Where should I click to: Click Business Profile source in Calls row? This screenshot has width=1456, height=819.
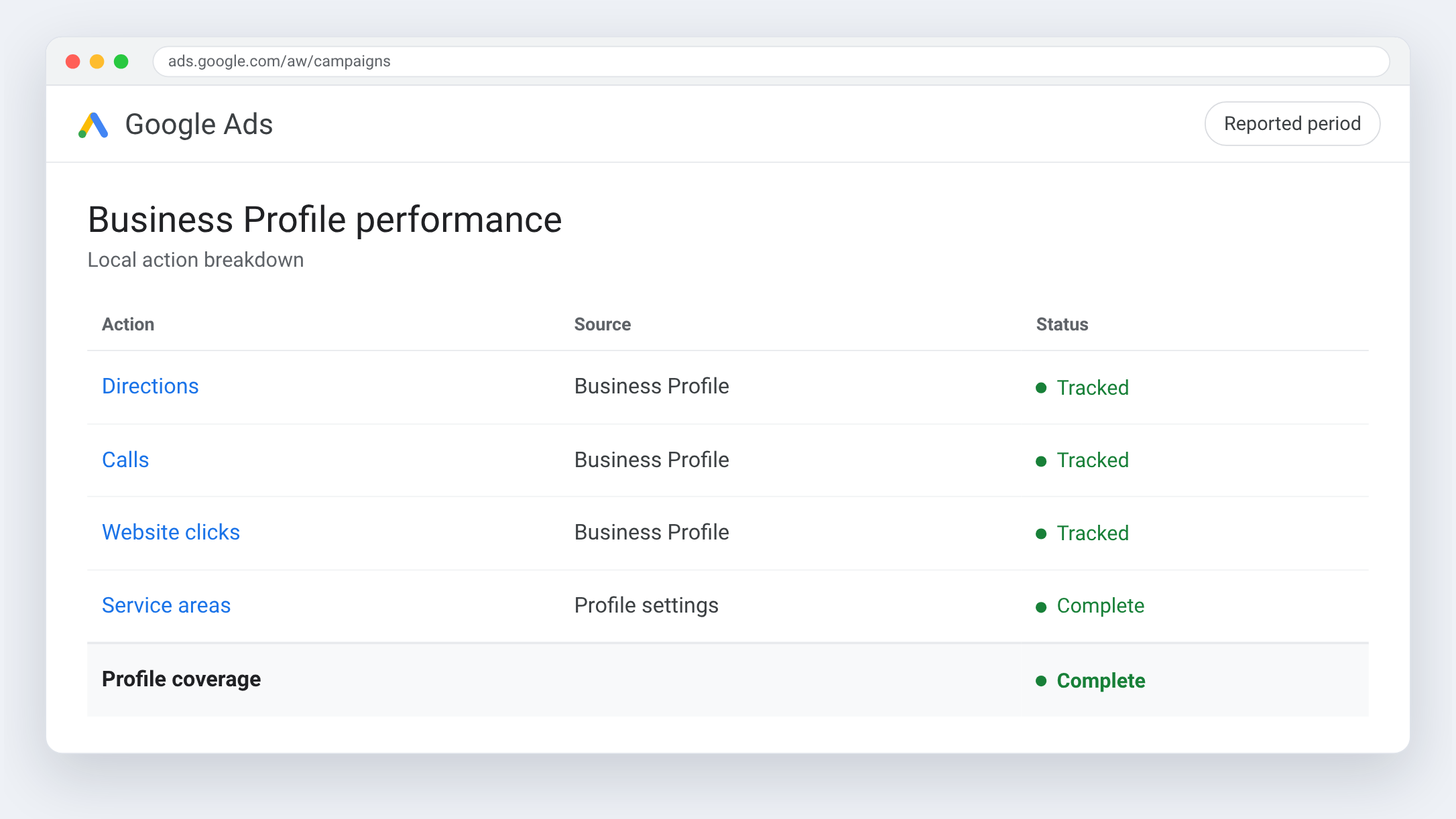(652, 460)
